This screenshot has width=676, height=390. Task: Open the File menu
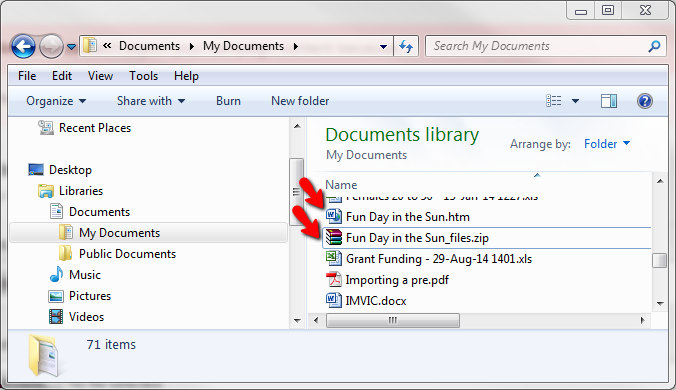[27, 76]
